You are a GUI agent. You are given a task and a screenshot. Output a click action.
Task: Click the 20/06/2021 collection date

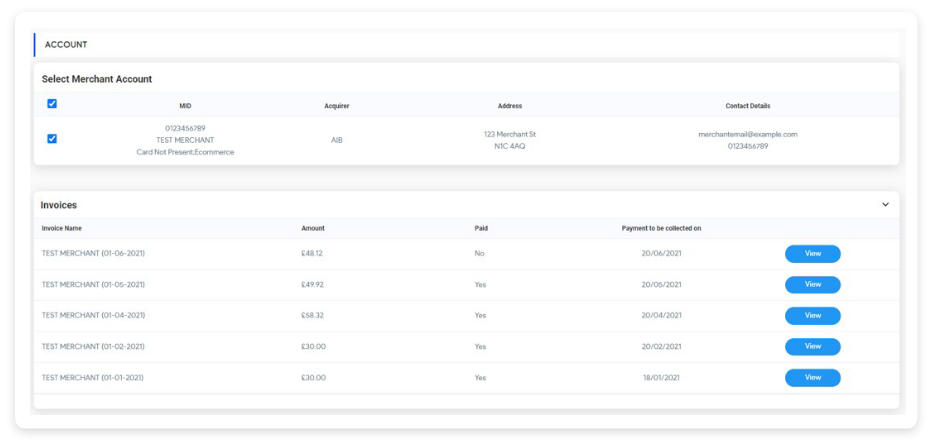tap(661, 254)
